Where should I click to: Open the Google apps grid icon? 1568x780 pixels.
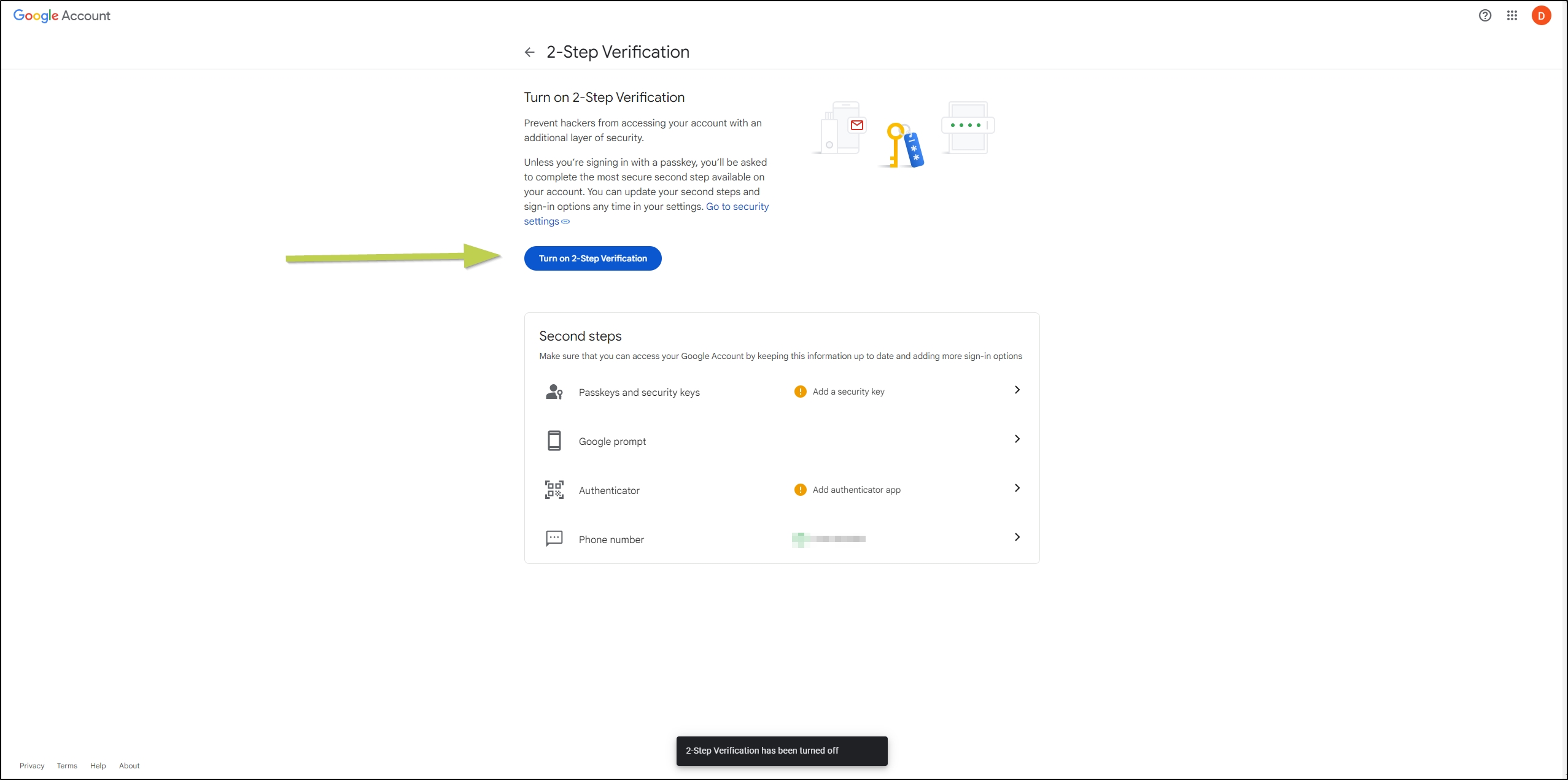1512,15
